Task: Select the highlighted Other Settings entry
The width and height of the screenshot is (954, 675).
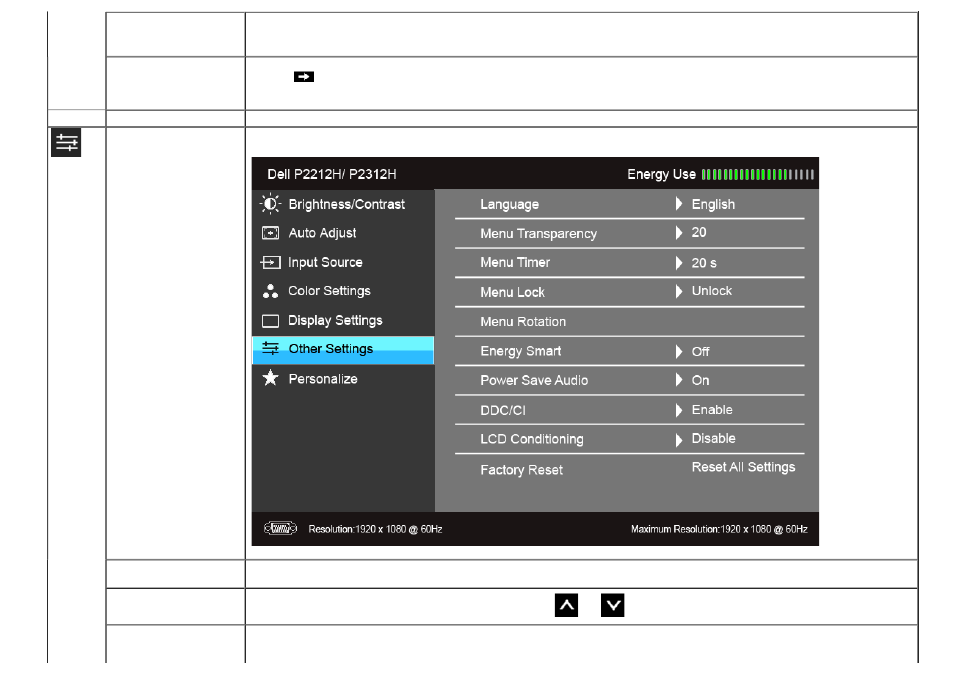Action: pos(344,350)
